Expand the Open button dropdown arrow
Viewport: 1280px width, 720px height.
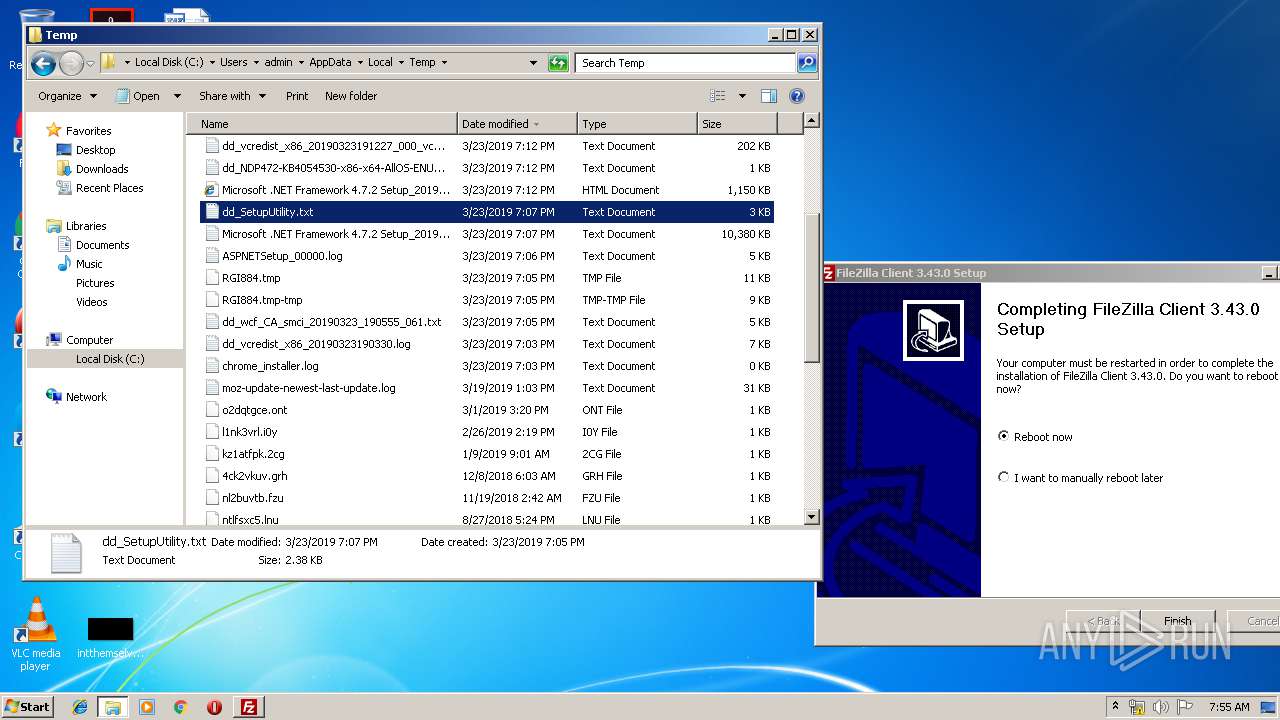177,96
